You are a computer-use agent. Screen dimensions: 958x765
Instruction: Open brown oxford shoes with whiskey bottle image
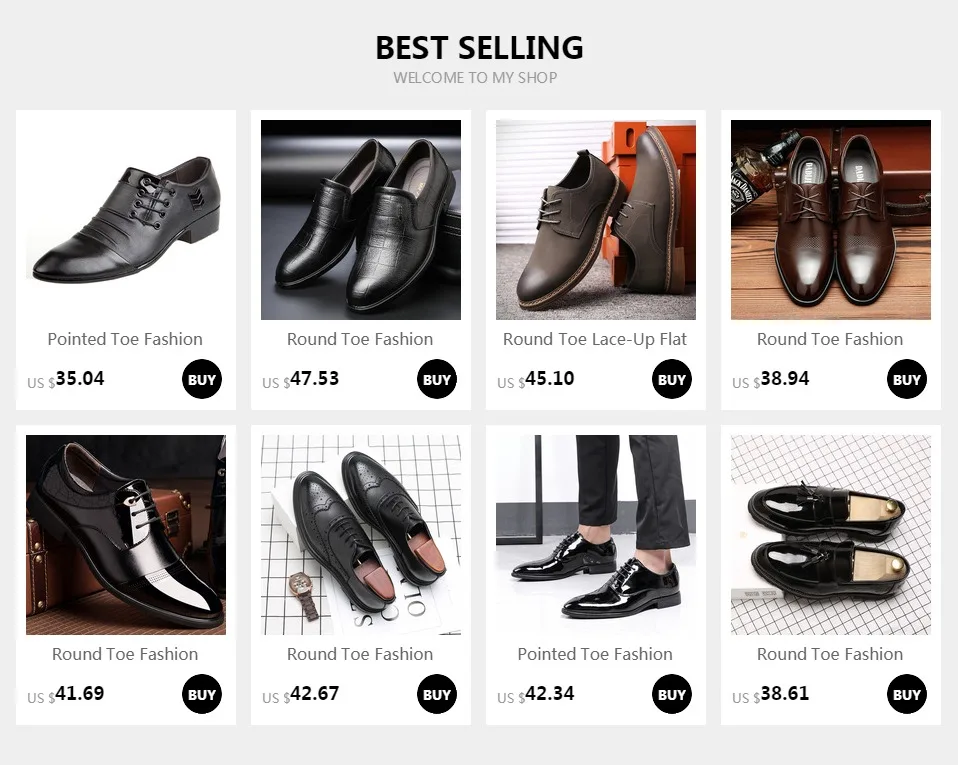tap(831, 220)
